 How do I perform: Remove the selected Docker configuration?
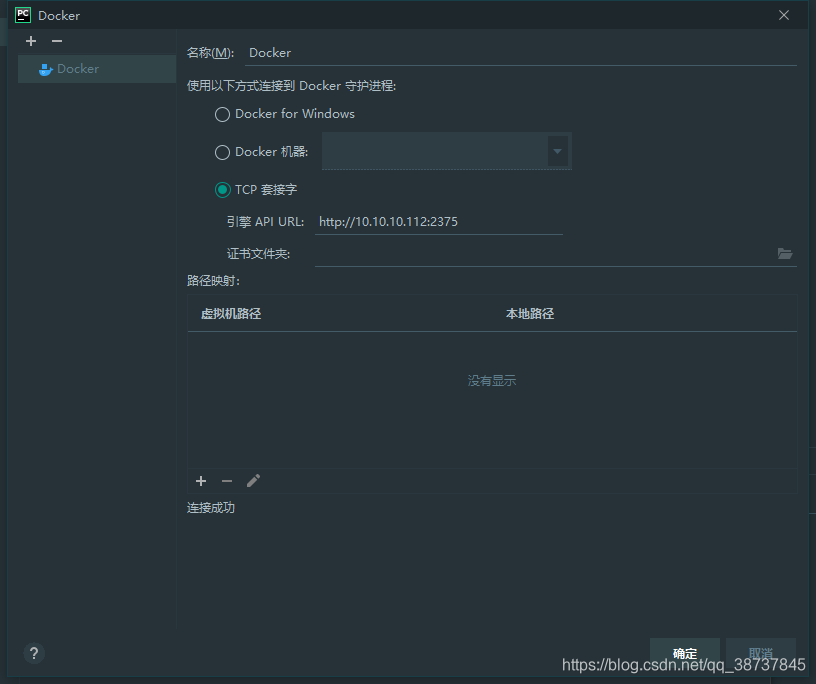click(x=57, y=41)
